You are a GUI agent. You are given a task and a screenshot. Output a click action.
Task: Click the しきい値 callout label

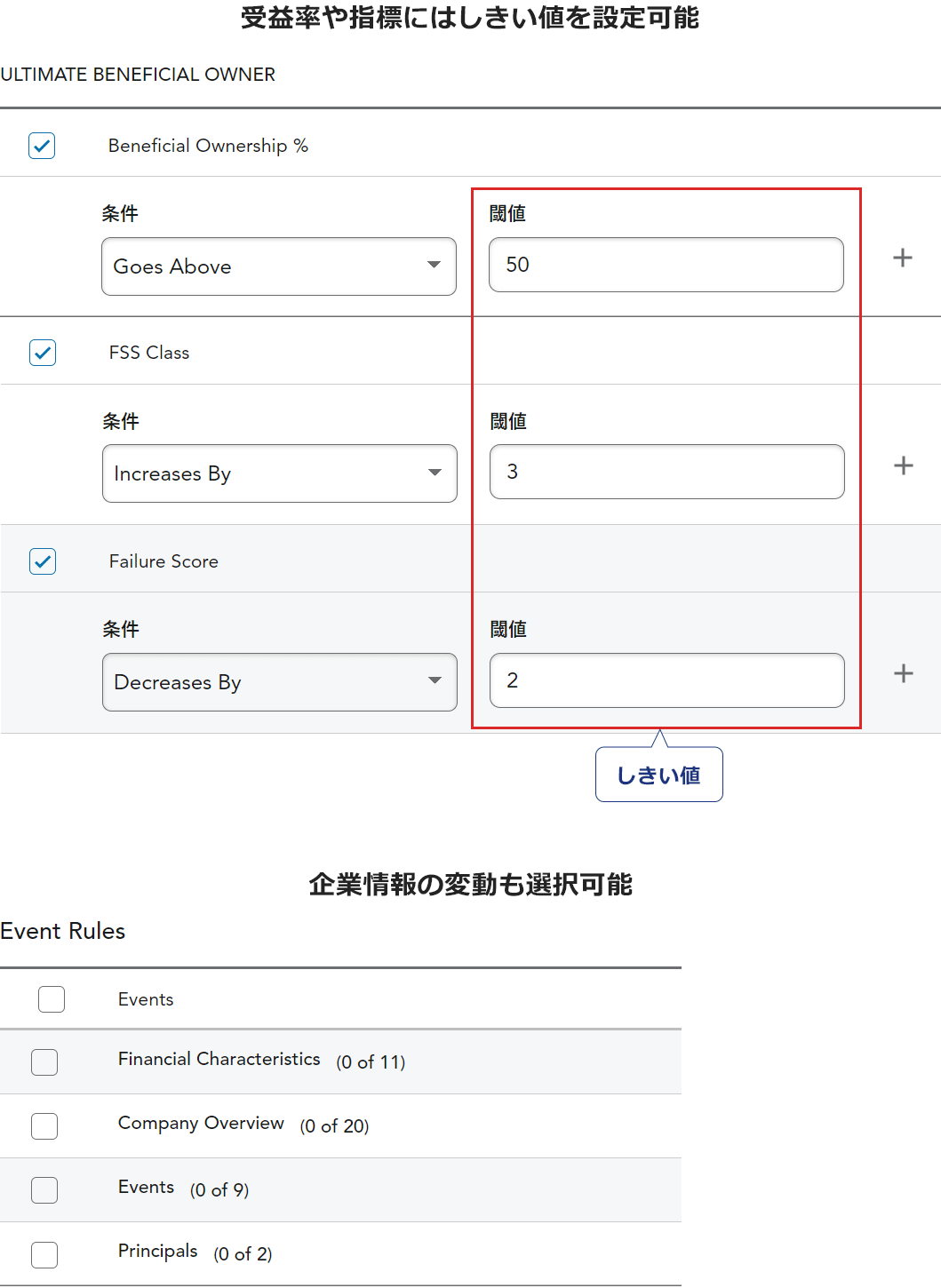(x=659, y=775)
